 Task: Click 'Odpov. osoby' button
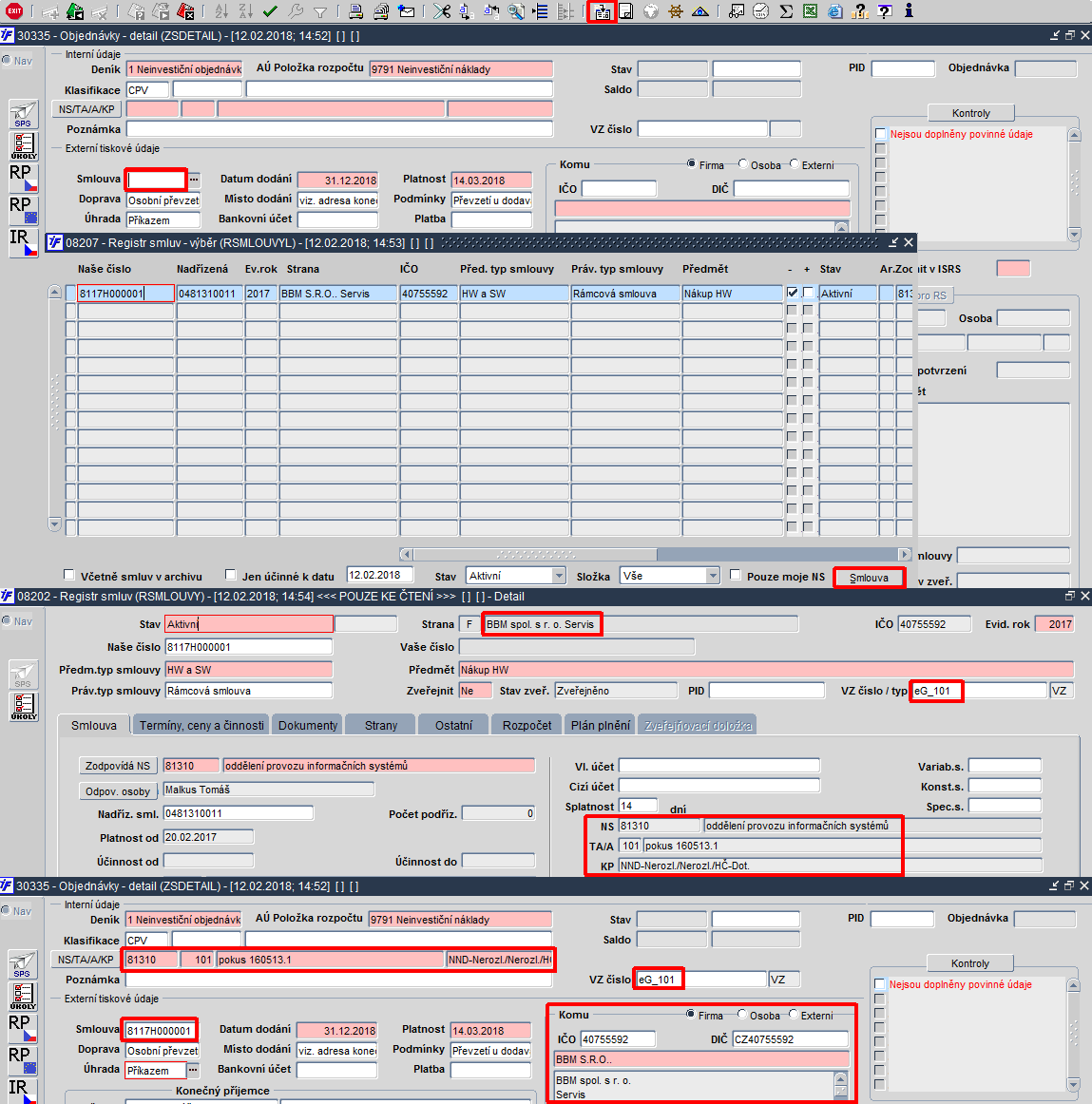[118, 791]
